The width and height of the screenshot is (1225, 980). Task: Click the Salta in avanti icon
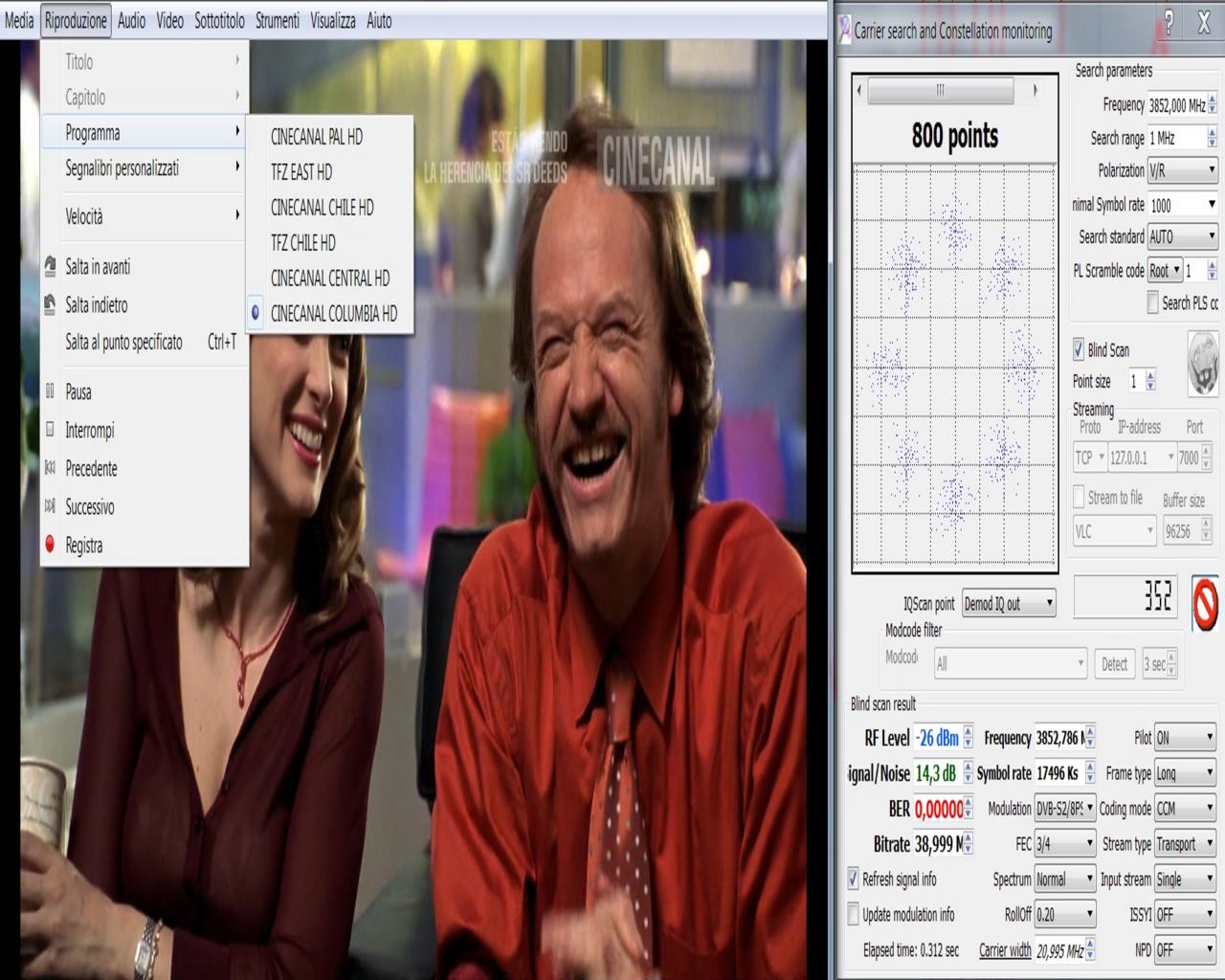tap(50, 267)
